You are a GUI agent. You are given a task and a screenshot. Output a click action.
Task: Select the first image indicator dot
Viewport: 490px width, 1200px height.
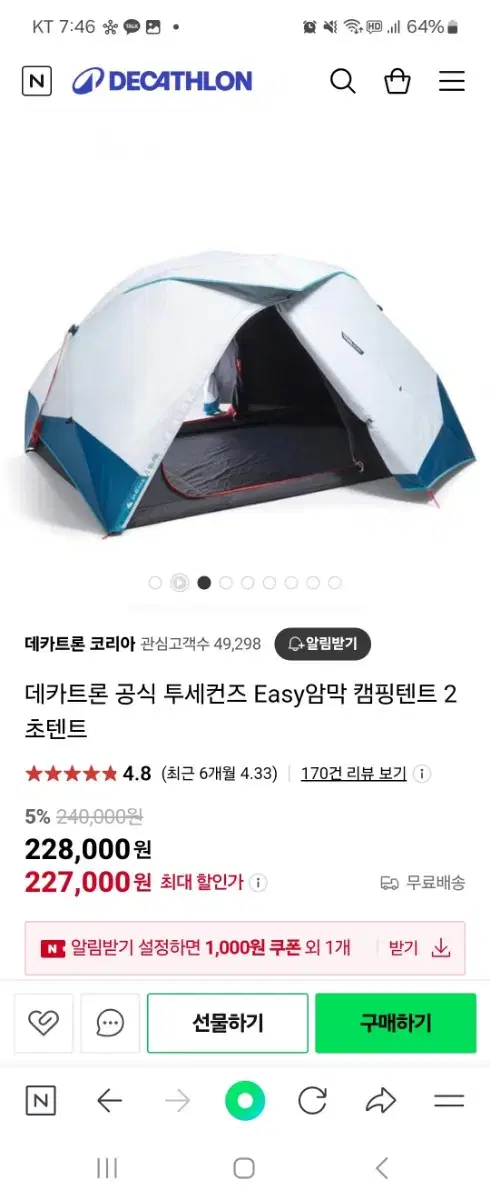pos(155,583)
